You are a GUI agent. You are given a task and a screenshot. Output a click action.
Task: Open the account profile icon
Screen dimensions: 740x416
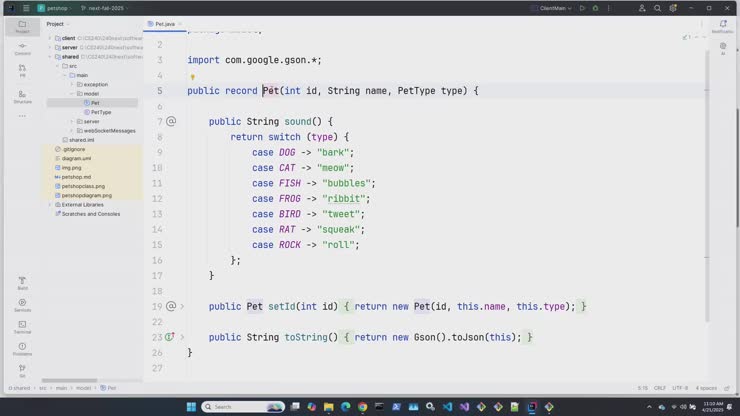coord(642,8)
